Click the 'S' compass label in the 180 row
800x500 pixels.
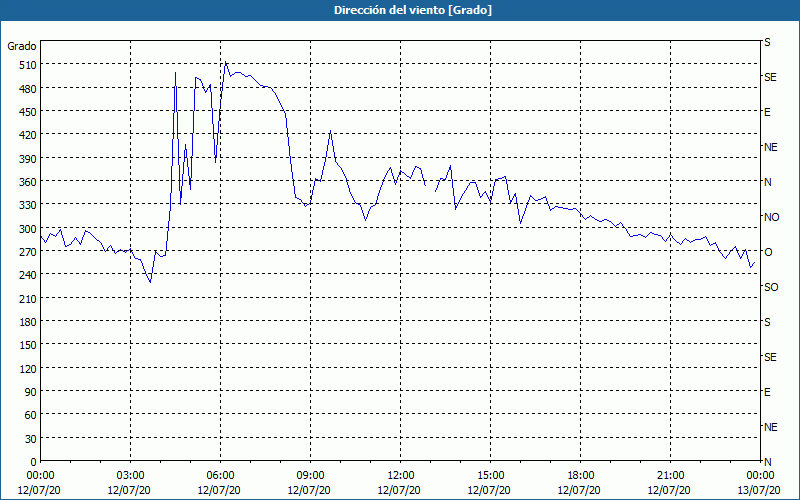tap(767, 322)
